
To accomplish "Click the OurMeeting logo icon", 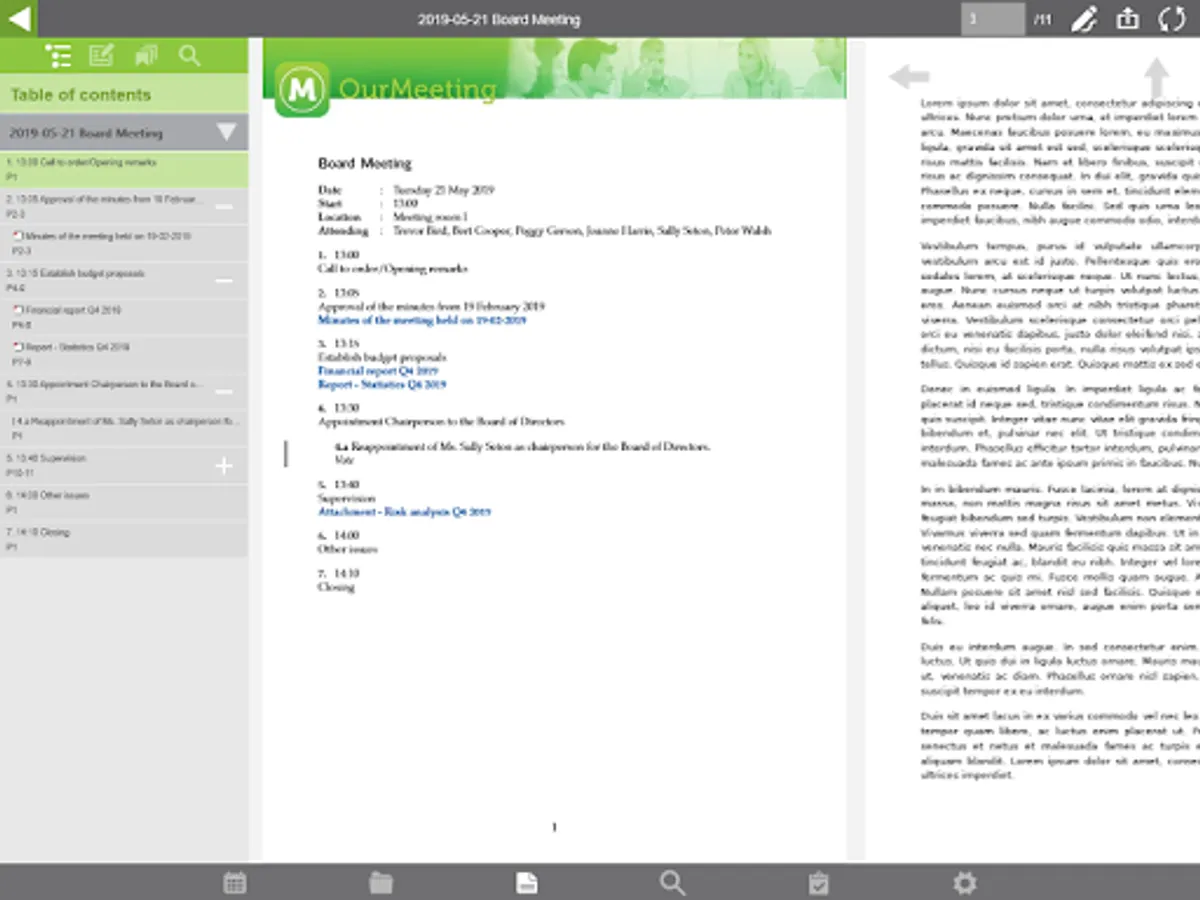I will [x=302, y=89].
